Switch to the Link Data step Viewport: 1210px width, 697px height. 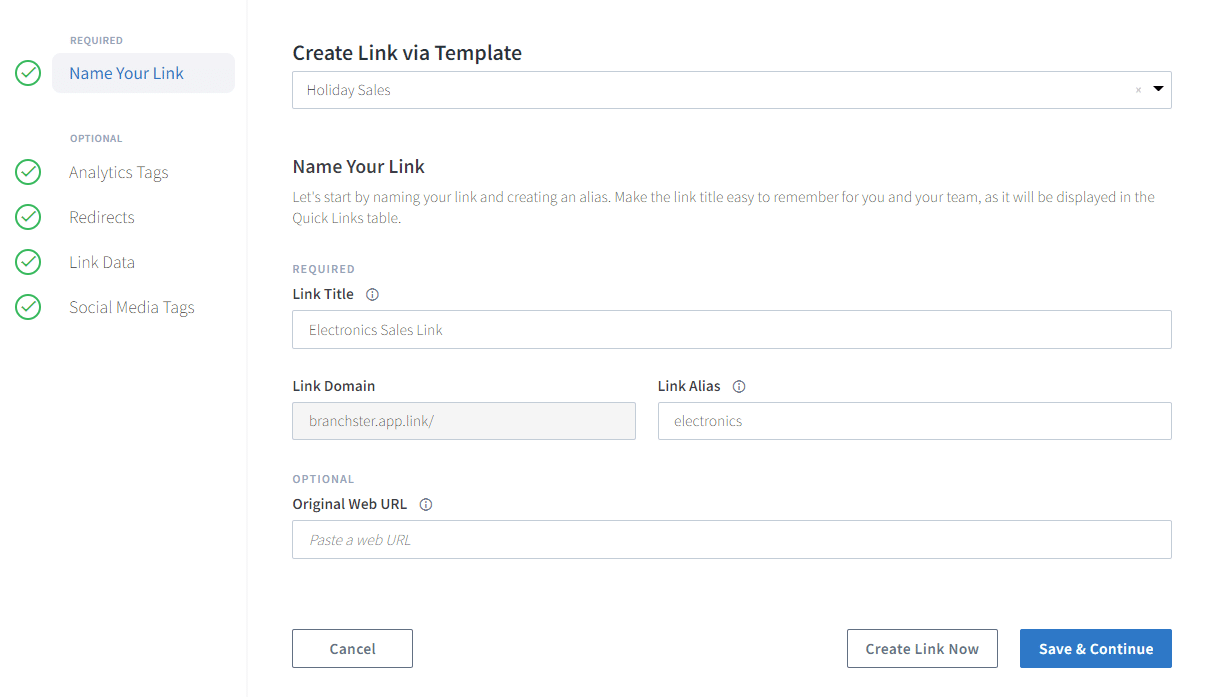[x=102, y=262]
